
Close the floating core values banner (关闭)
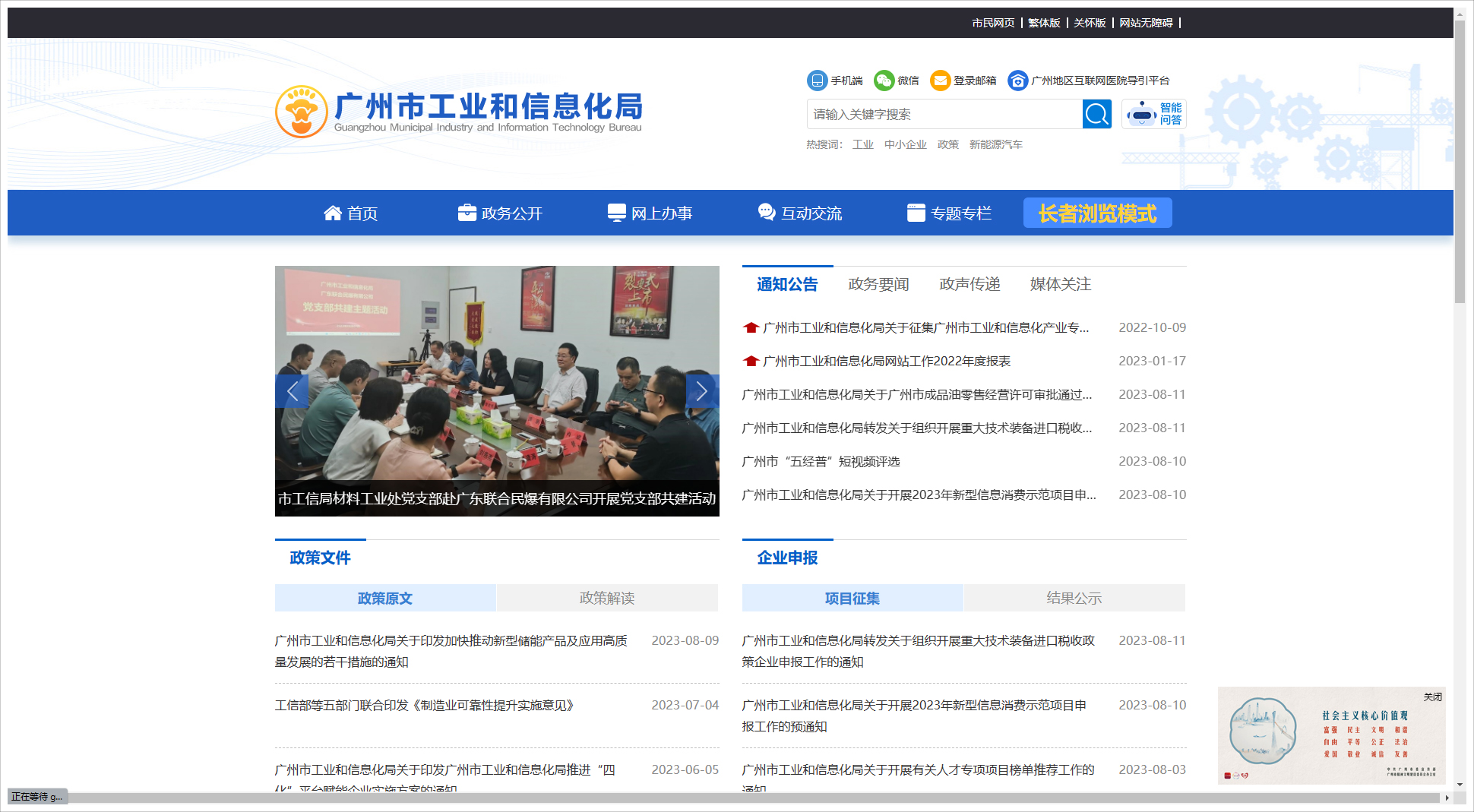(1432, 697)
